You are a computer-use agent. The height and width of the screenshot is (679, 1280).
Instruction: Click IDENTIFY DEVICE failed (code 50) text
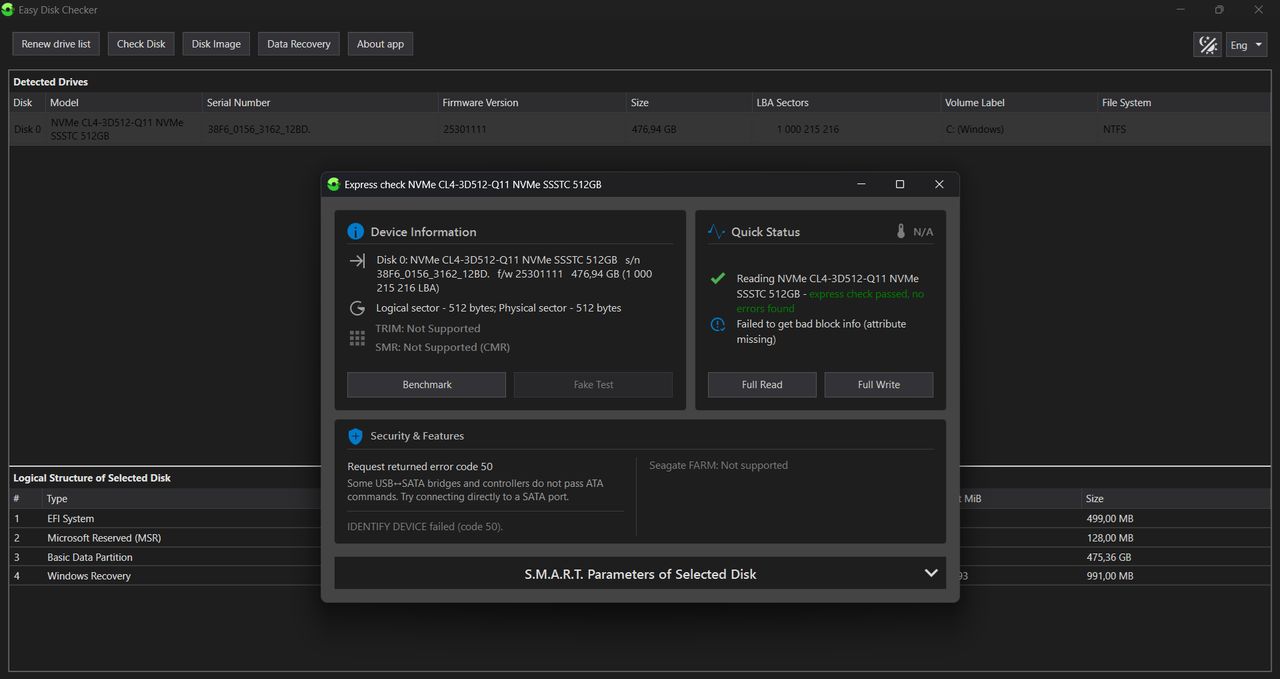[425, 526]
